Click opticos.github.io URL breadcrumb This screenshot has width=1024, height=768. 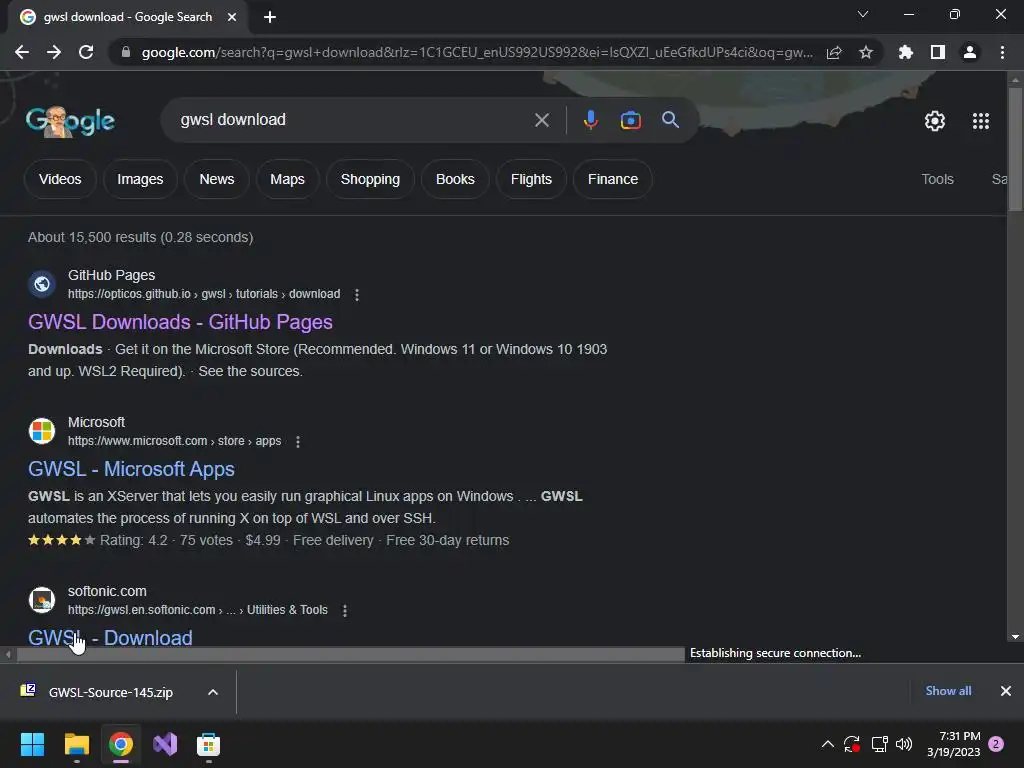point(204,294)
